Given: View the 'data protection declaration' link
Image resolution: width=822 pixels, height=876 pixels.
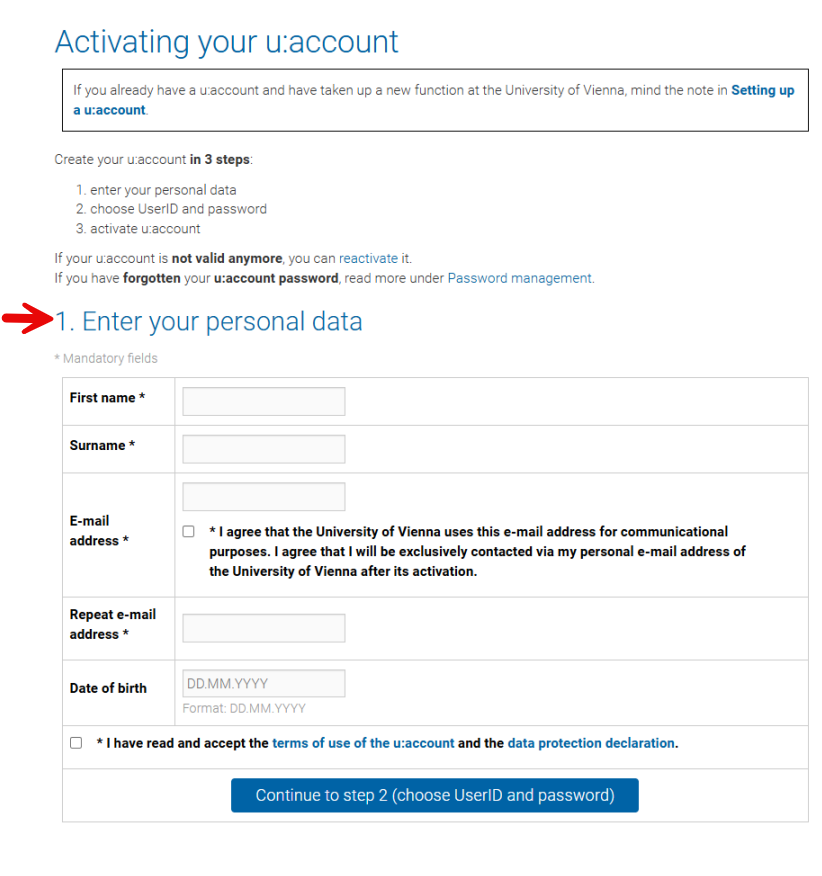Looking at the screenshot, I should point(591,743).
